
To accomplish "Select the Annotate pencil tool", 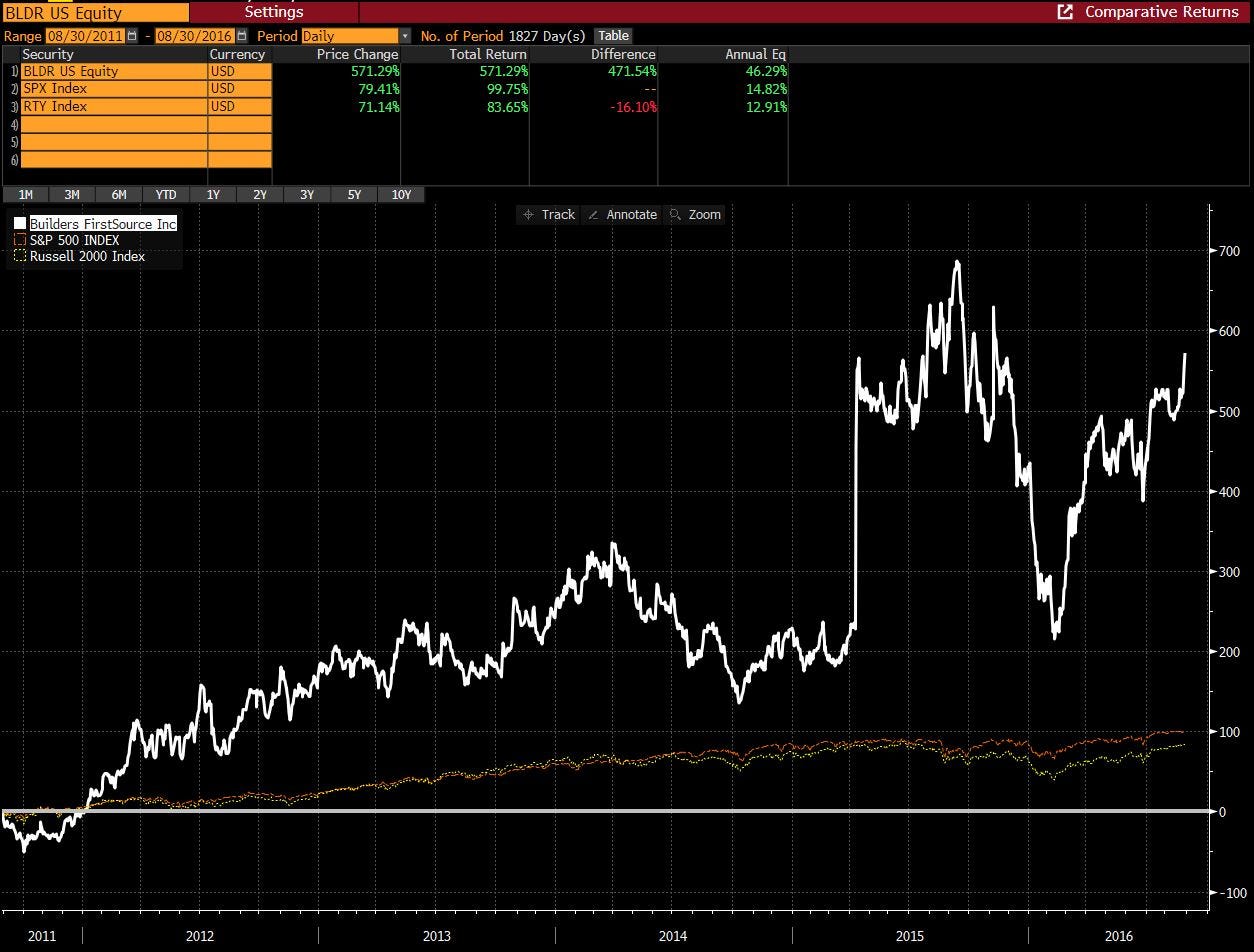I will 621,214.
